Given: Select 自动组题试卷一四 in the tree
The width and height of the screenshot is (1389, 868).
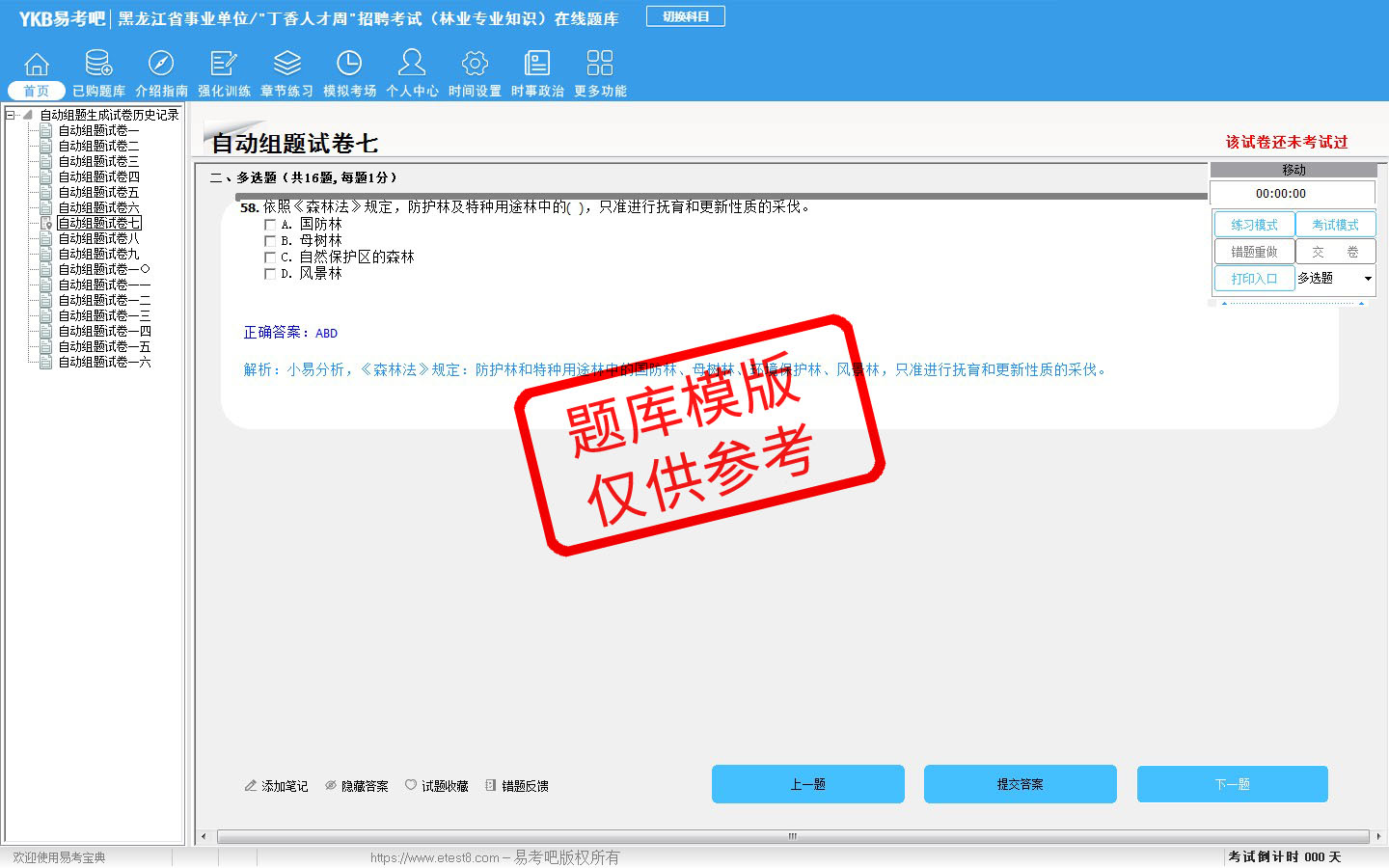Looking at the screenshot, I should pos(104,331).
